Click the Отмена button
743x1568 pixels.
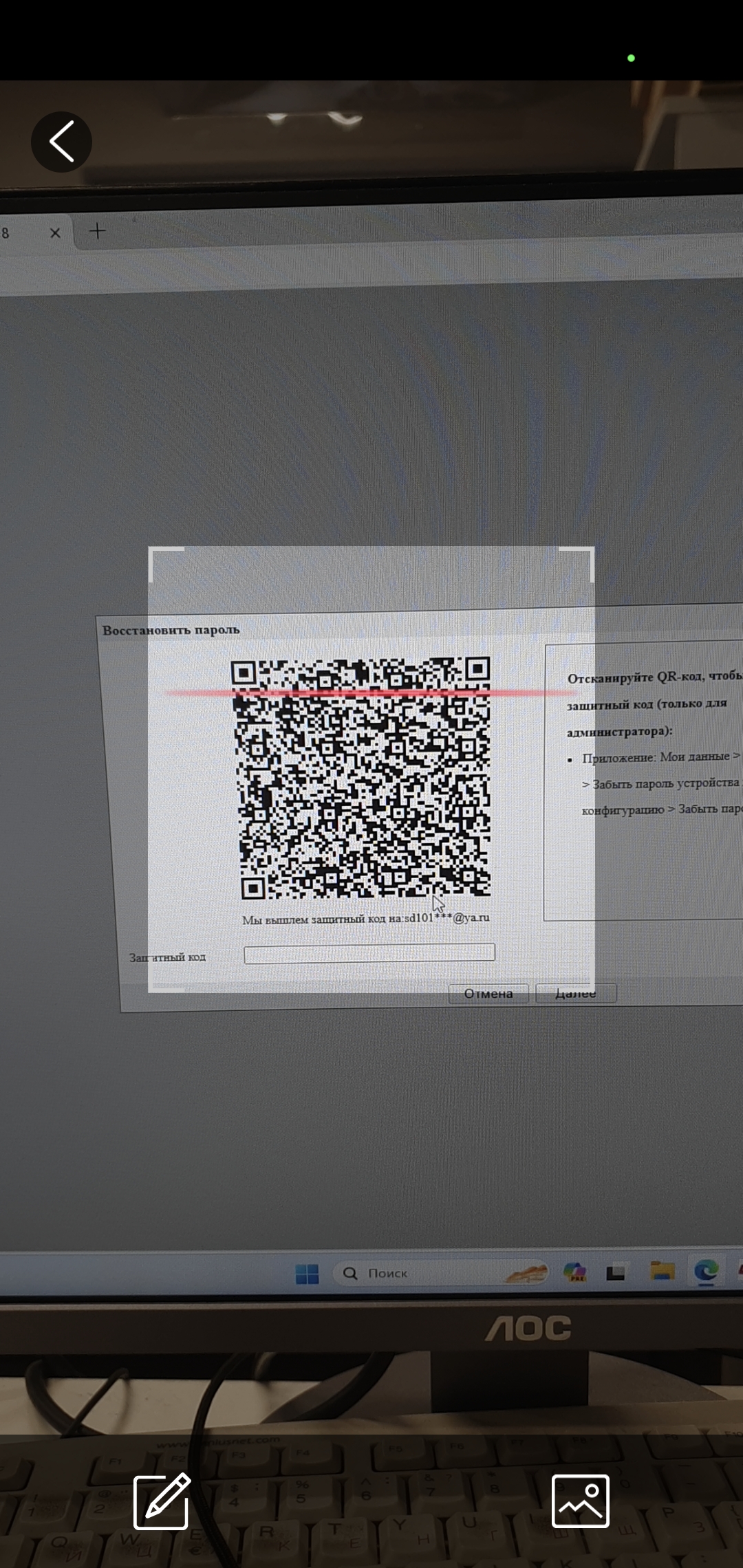[488, 993]
